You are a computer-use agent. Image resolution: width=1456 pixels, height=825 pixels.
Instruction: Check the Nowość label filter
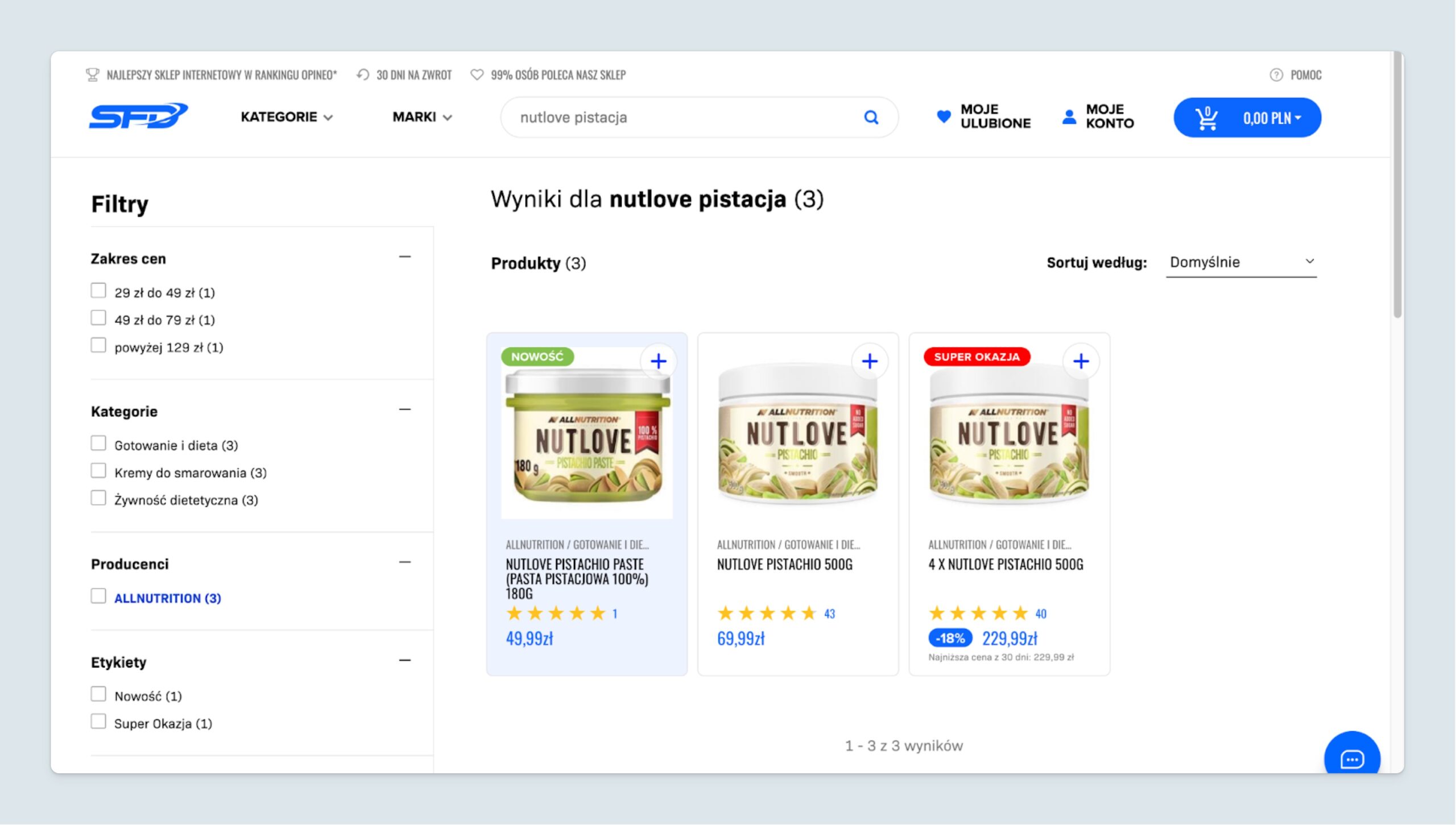(x=98, y=694)
